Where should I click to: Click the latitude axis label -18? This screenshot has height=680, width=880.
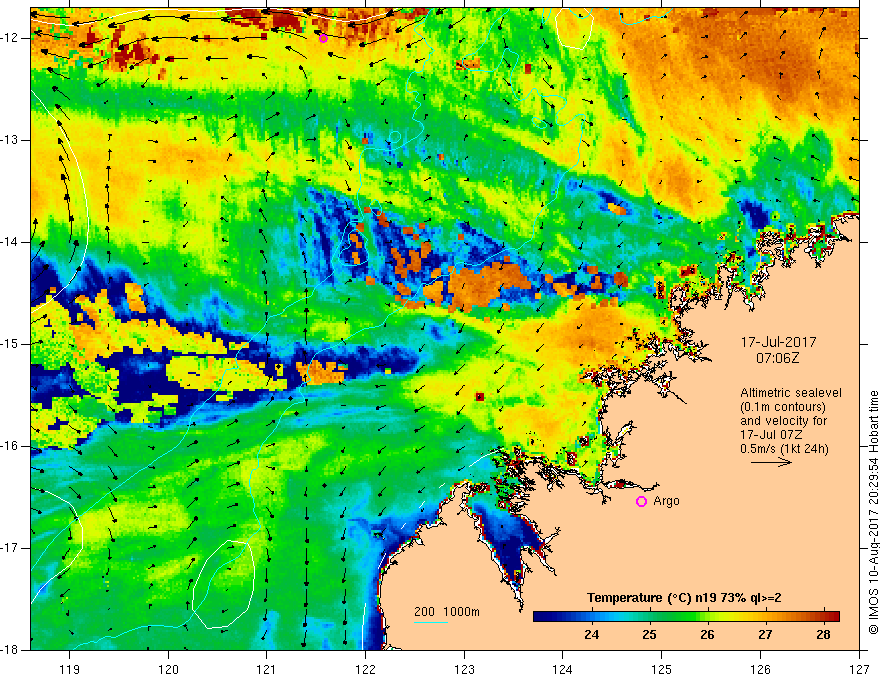pyautogui.click(x=10, y=650)
